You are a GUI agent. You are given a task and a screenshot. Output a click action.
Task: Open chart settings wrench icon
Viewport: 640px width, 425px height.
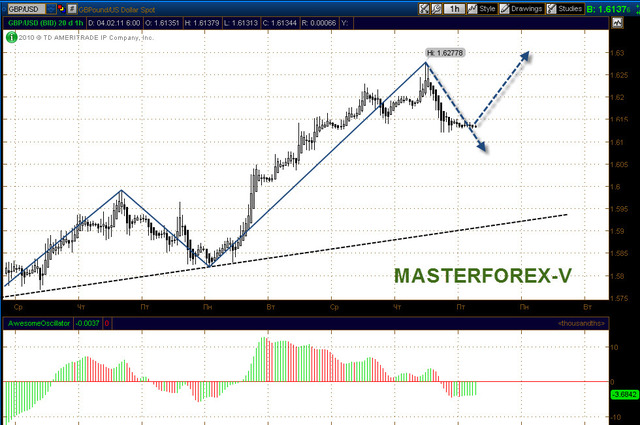tap(436, 9)
